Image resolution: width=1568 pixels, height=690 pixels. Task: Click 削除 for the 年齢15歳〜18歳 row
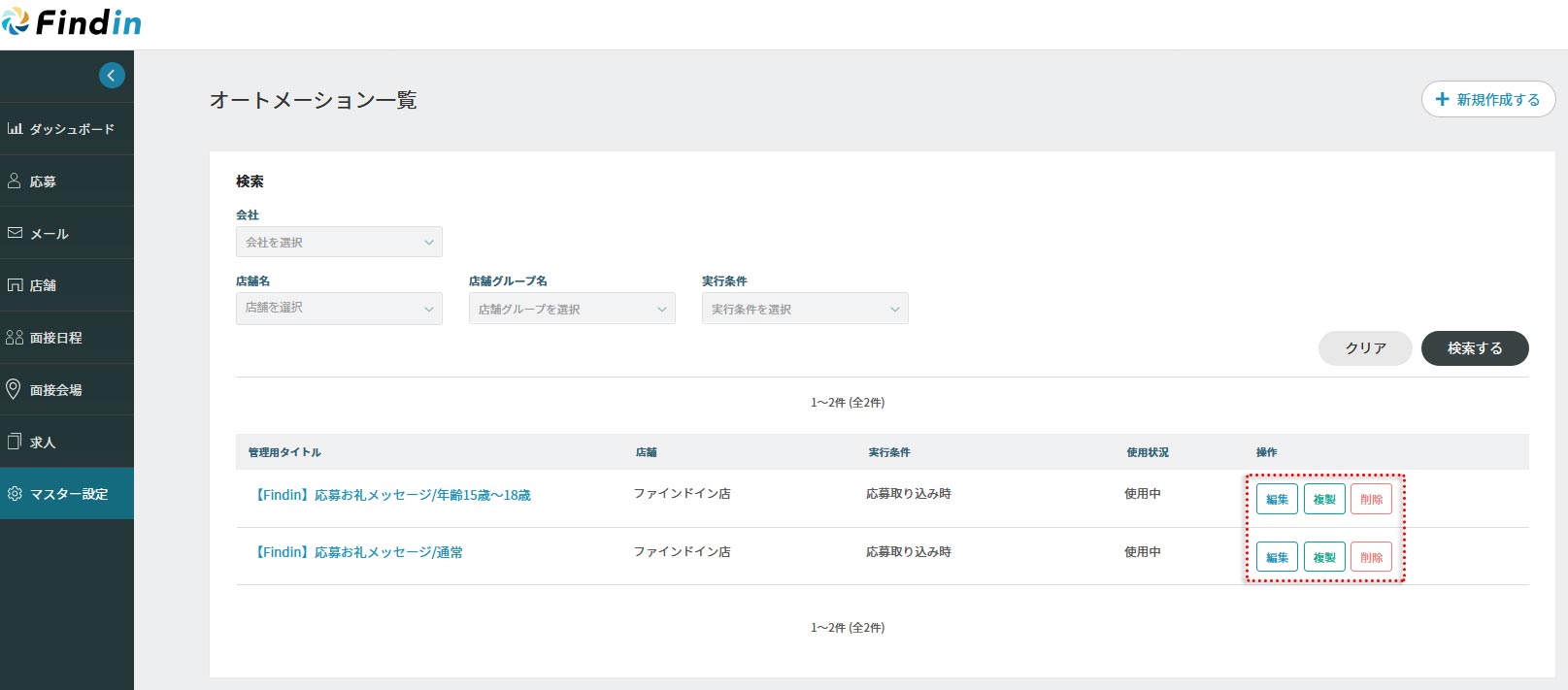pyautogui.click(x=1371, y=499)
